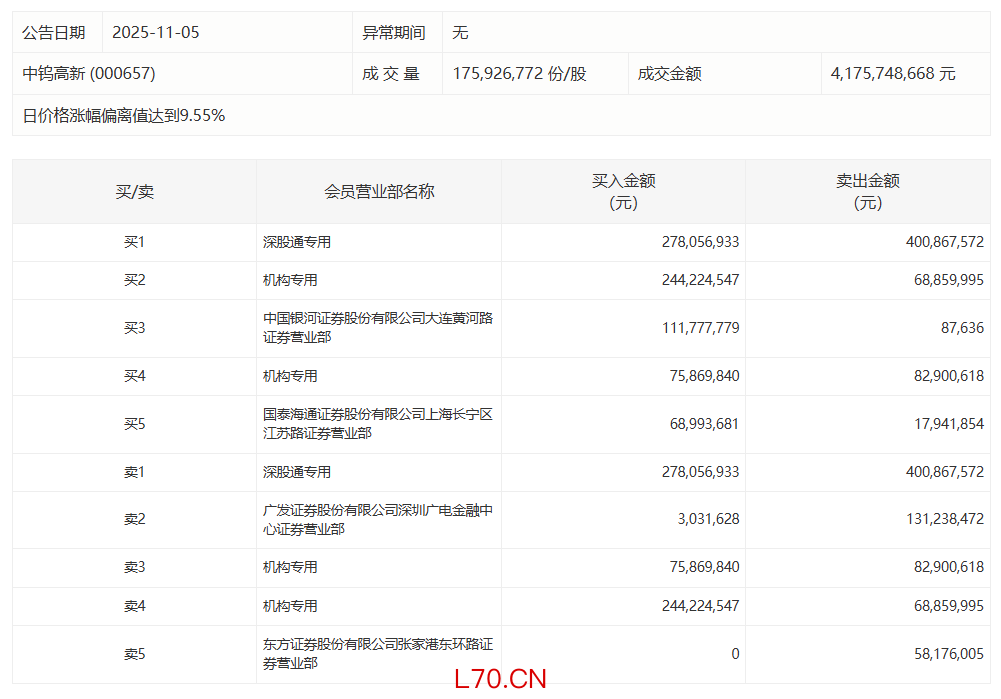Click the 买入金额 (元) column header

623,192
